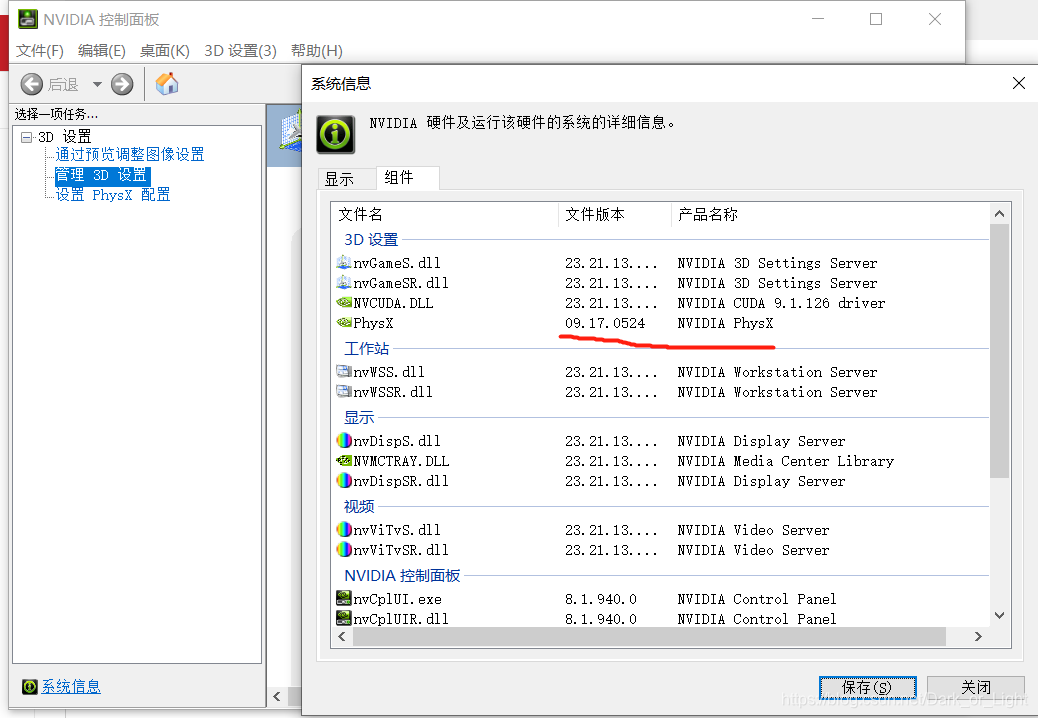The width and height of the screenshot is (1038, 718).
Task: Click the list scroll down arrow
Action: (1000, 615)
